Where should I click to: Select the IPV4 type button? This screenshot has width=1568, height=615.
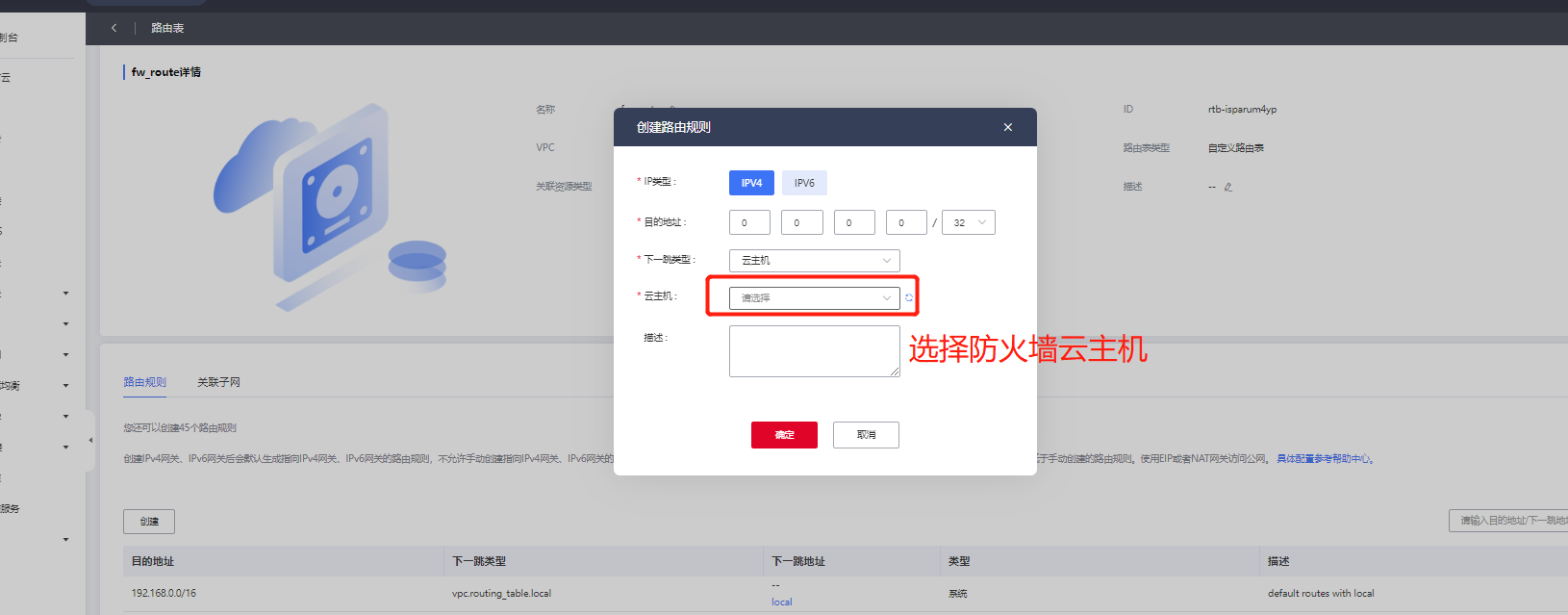click(x=751, y=183)
